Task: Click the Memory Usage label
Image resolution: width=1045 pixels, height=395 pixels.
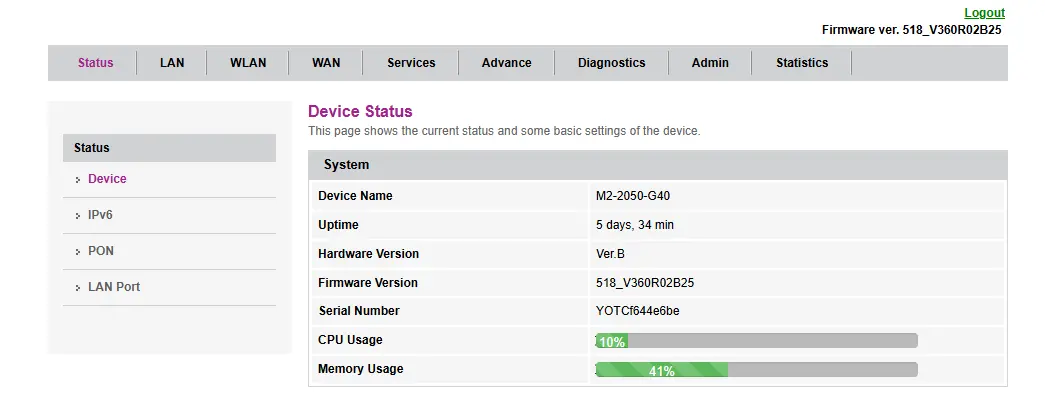Action: 361,368
